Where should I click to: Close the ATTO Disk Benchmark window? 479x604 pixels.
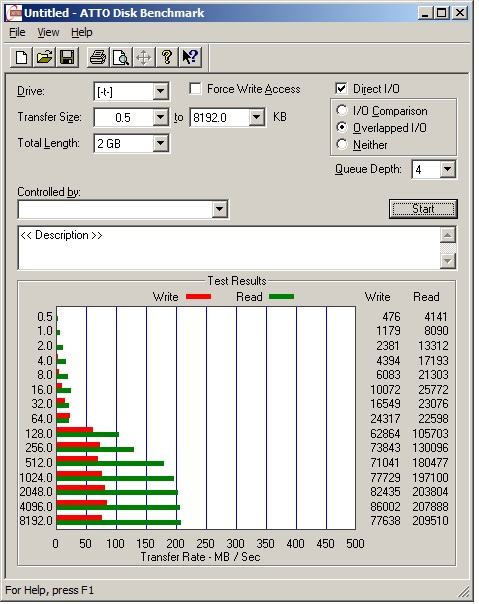click(x=460, y=13)
